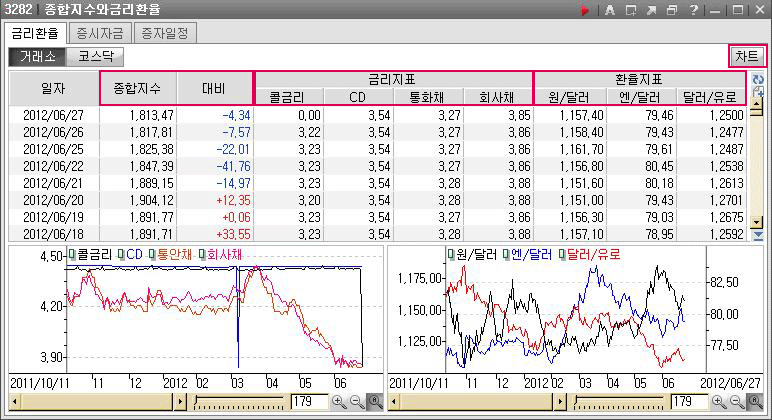Screen dimensions: 772x420
Task: Open the font size 'A' icon in title bar
Action: pyautogui.click(x=610, y=10)
